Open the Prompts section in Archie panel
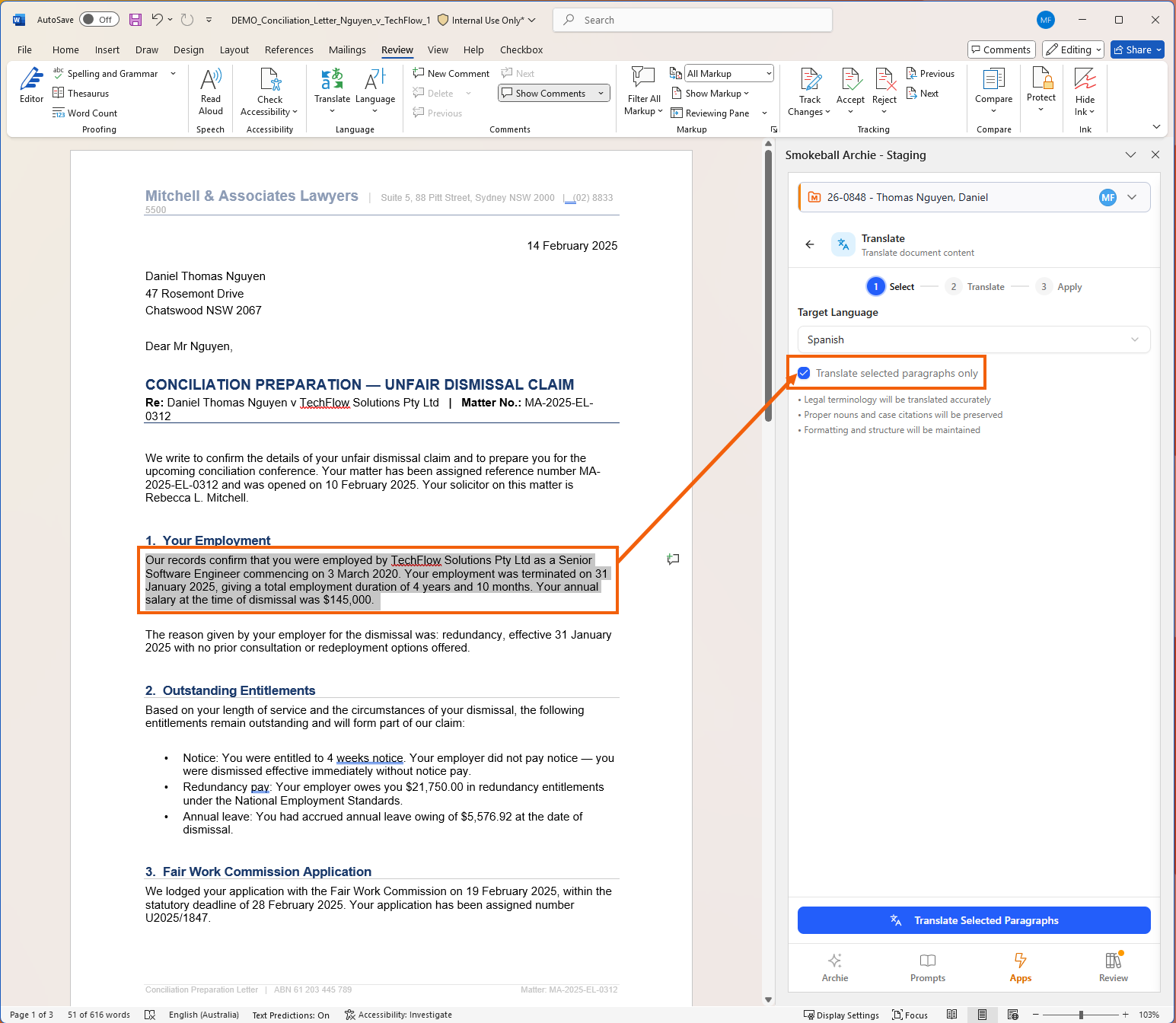The image size is (1176, 1023). [x=927, y=967]
